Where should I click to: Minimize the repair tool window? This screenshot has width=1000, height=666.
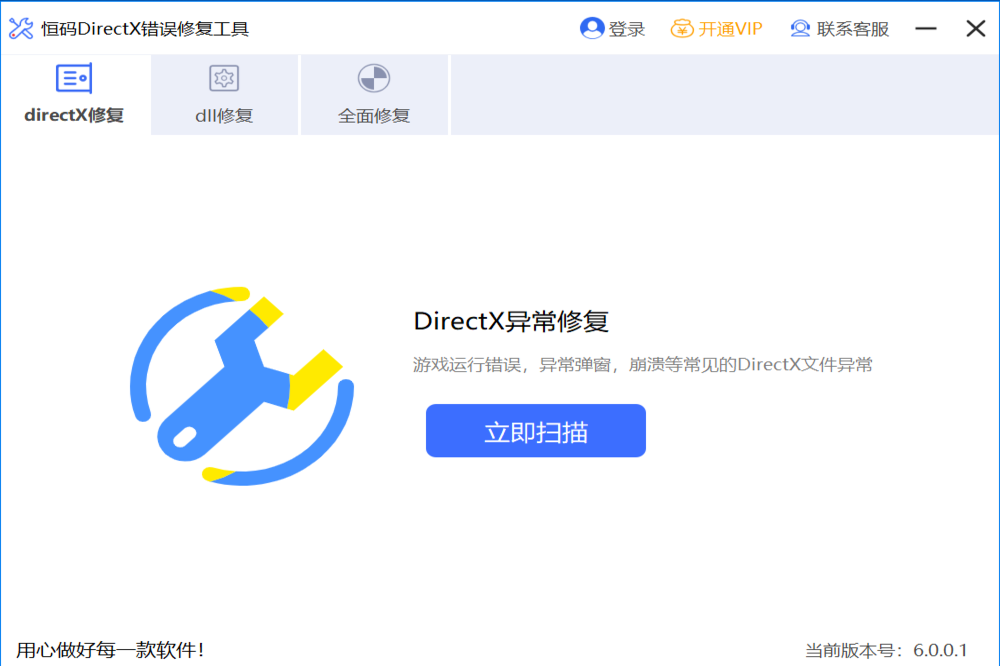[x=926, y=29]
